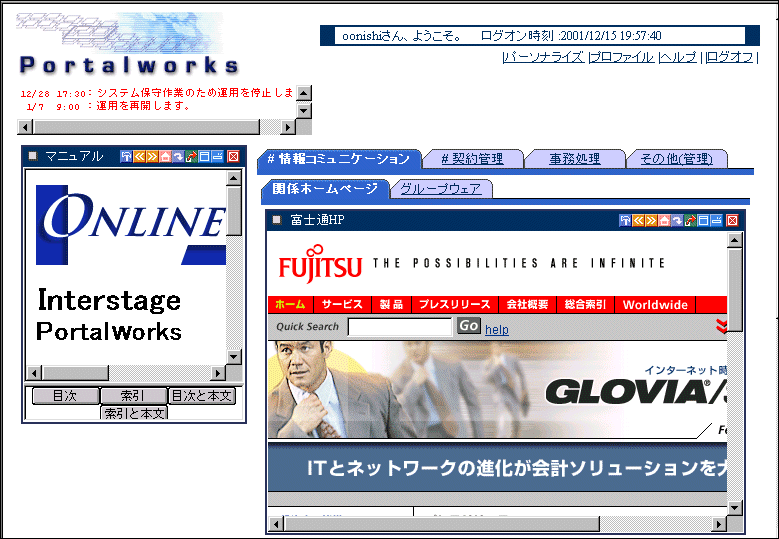
Task: Click the small square icon beside マニュアル title
Action: click(33, 156)
